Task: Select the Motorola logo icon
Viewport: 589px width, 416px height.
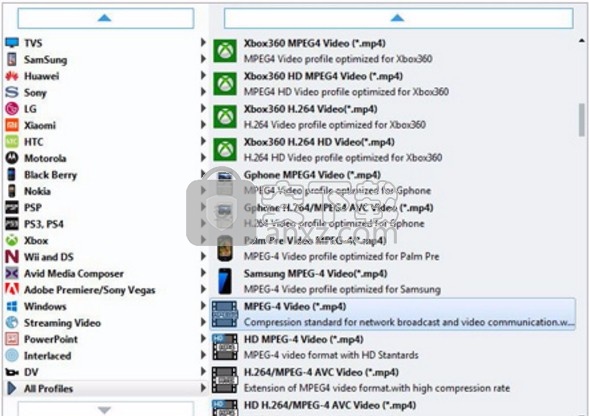Action: click(x=12, y=158)
